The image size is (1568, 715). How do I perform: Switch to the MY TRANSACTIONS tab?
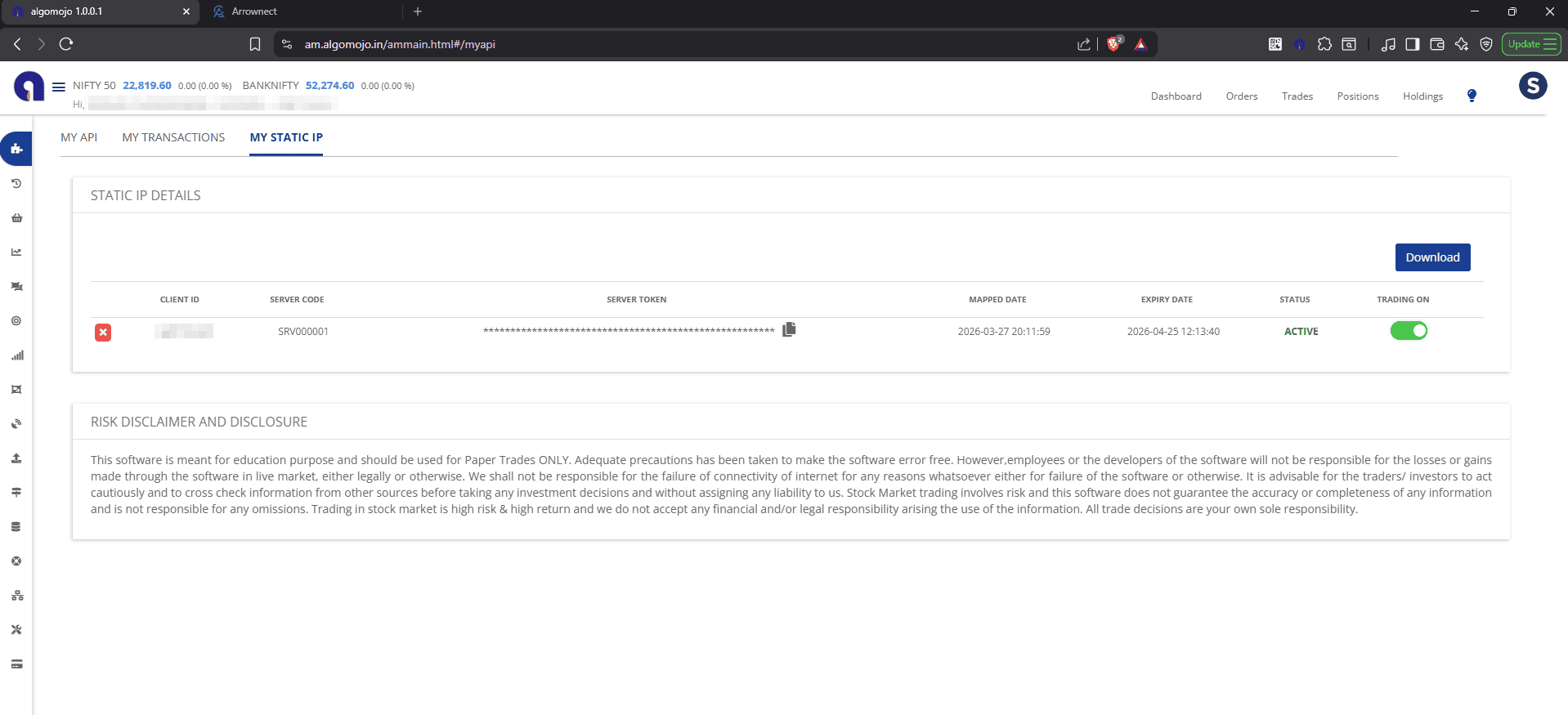(x=173, y=137)
